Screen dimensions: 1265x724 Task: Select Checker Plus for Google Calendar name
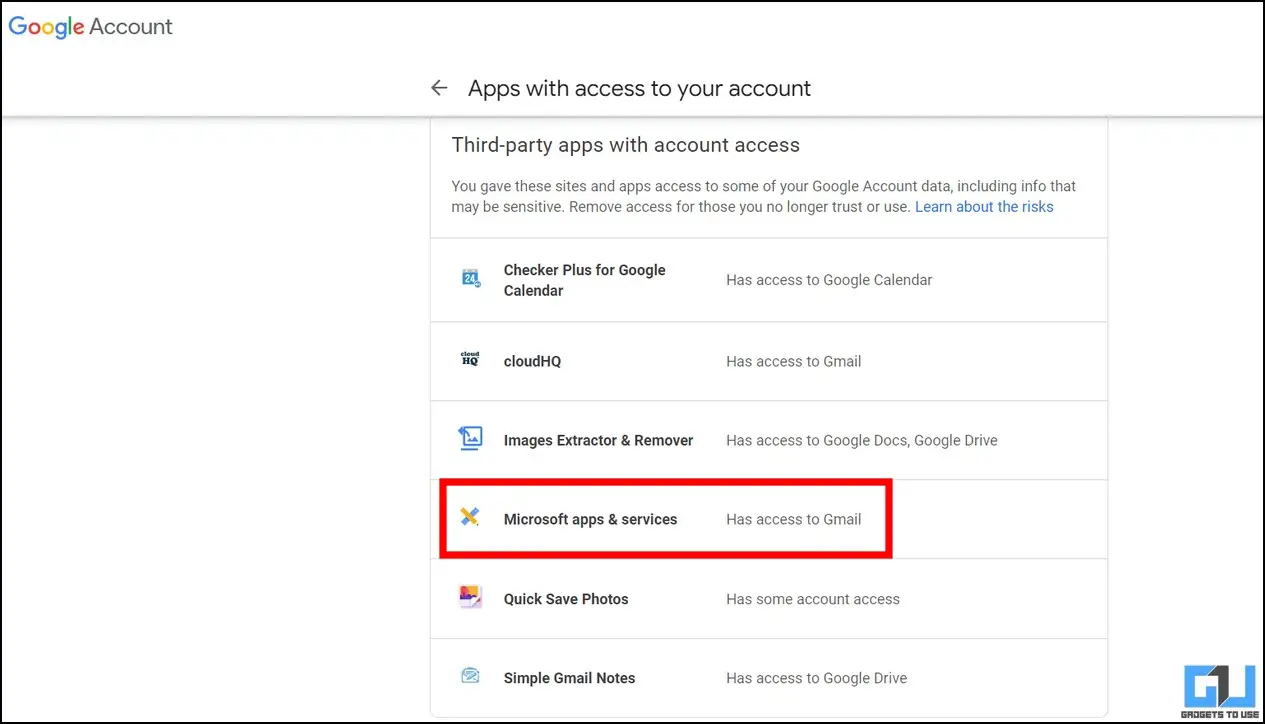[584, 280]
